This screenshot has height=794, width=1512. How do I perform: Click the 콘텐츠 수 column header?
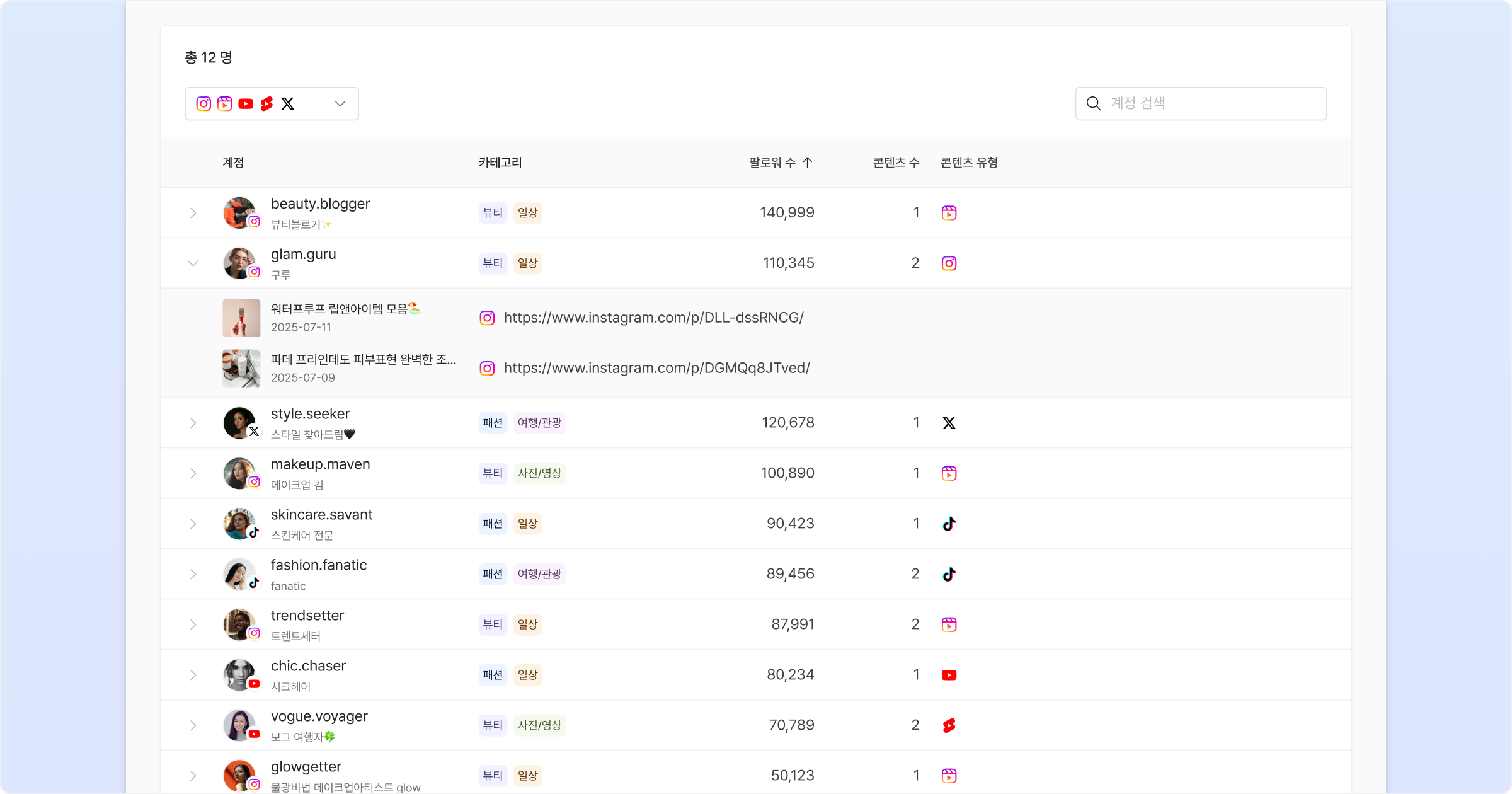pyautogui.click(x=896, y=163)
